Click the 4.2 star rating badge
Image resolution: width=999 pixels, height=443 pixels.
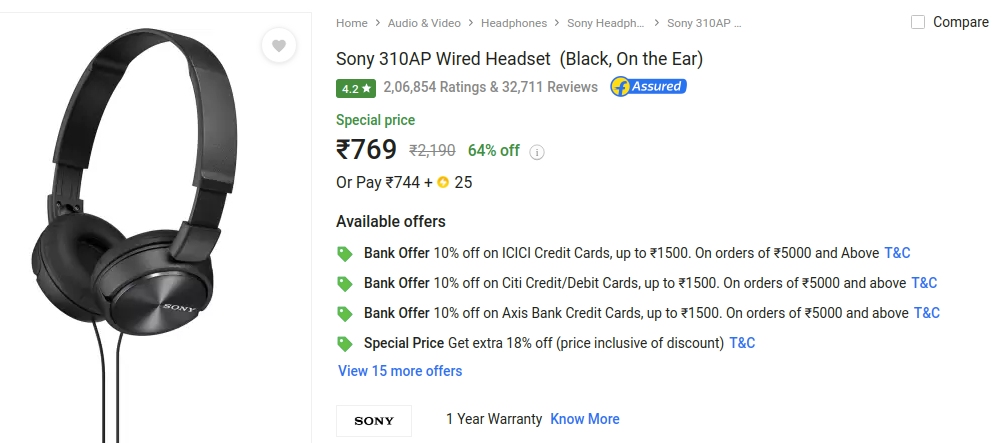pyautogui.click(x=356, y=89)
